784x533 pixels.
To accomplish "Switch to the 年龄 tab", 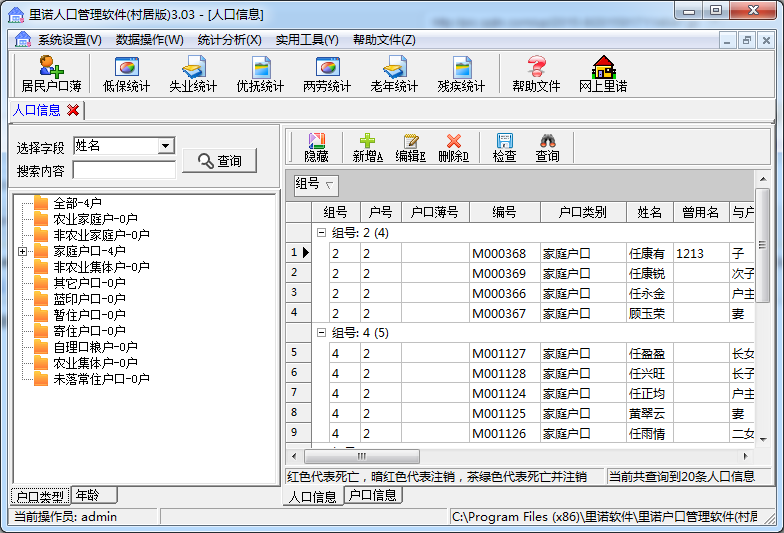I will pos(93,495).
